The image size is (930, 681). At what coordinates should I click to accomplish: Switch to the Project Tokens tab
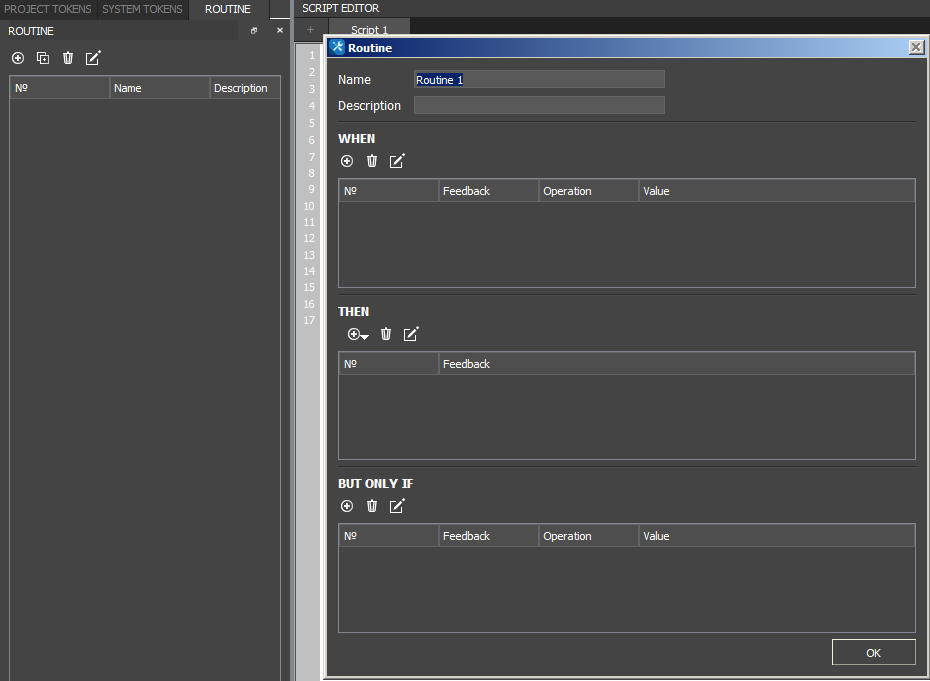(48, 9)
